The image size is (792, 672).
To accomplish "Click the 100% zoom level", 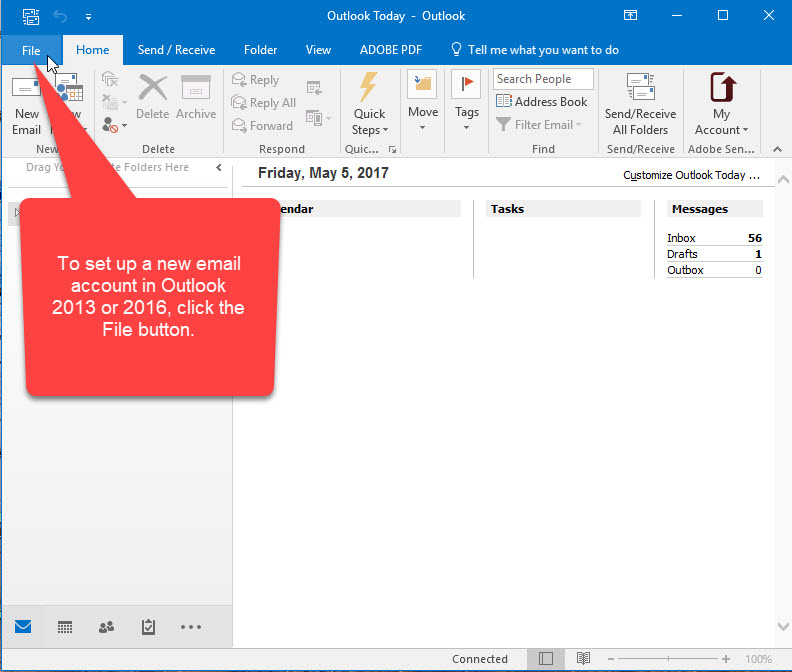I will 758,659.
